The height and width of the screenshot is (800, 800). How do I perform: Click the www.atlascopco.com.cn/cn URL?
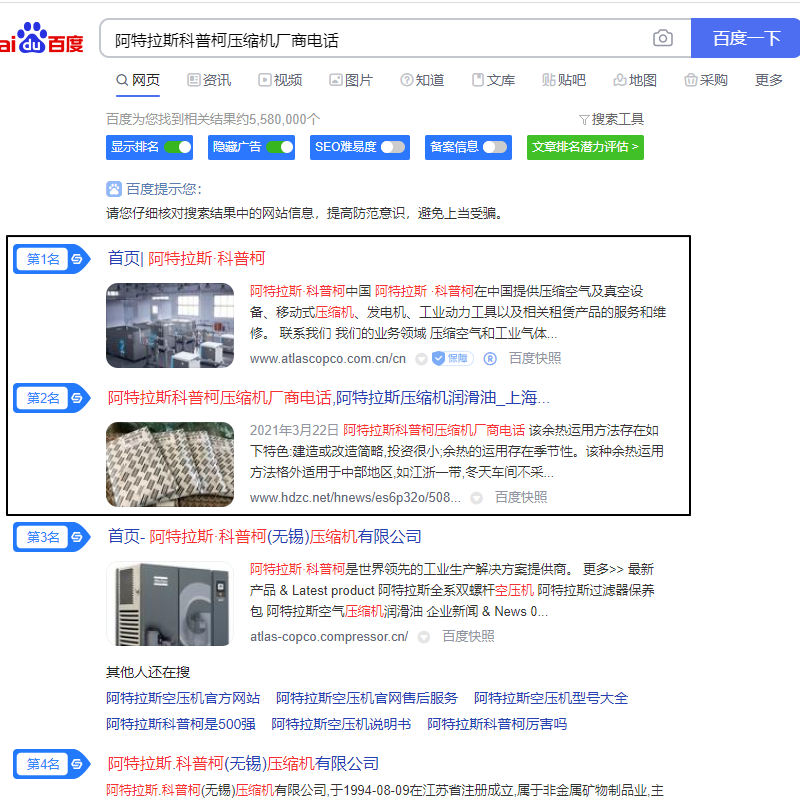coord(328,359)
